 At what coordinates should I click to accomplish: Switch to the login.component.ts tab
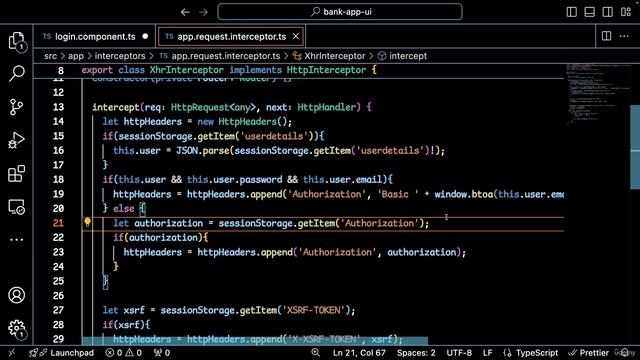pos(95,36)
